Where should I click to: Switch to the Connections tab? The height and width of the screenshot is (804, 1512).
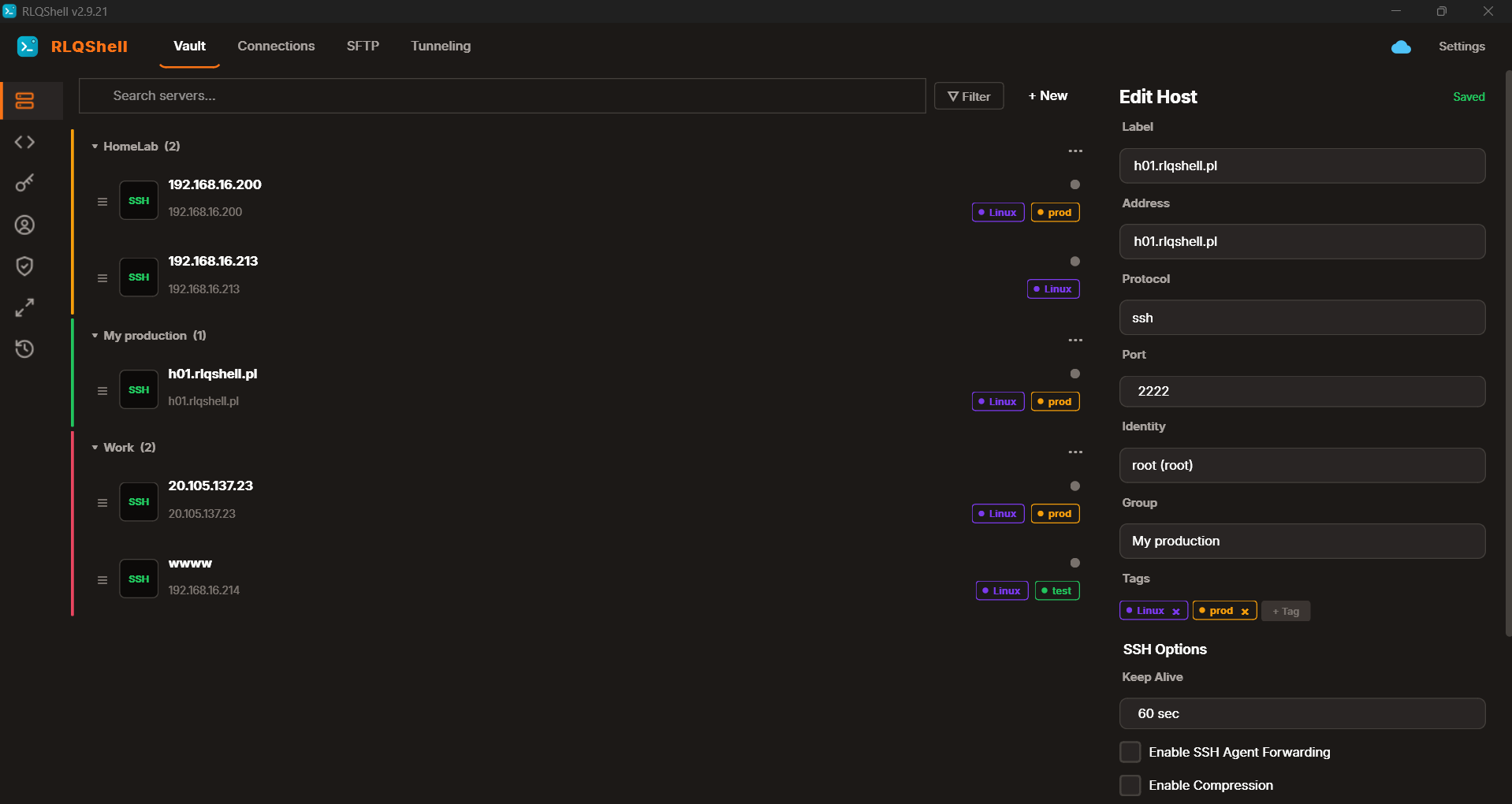[x=276, y=46]
